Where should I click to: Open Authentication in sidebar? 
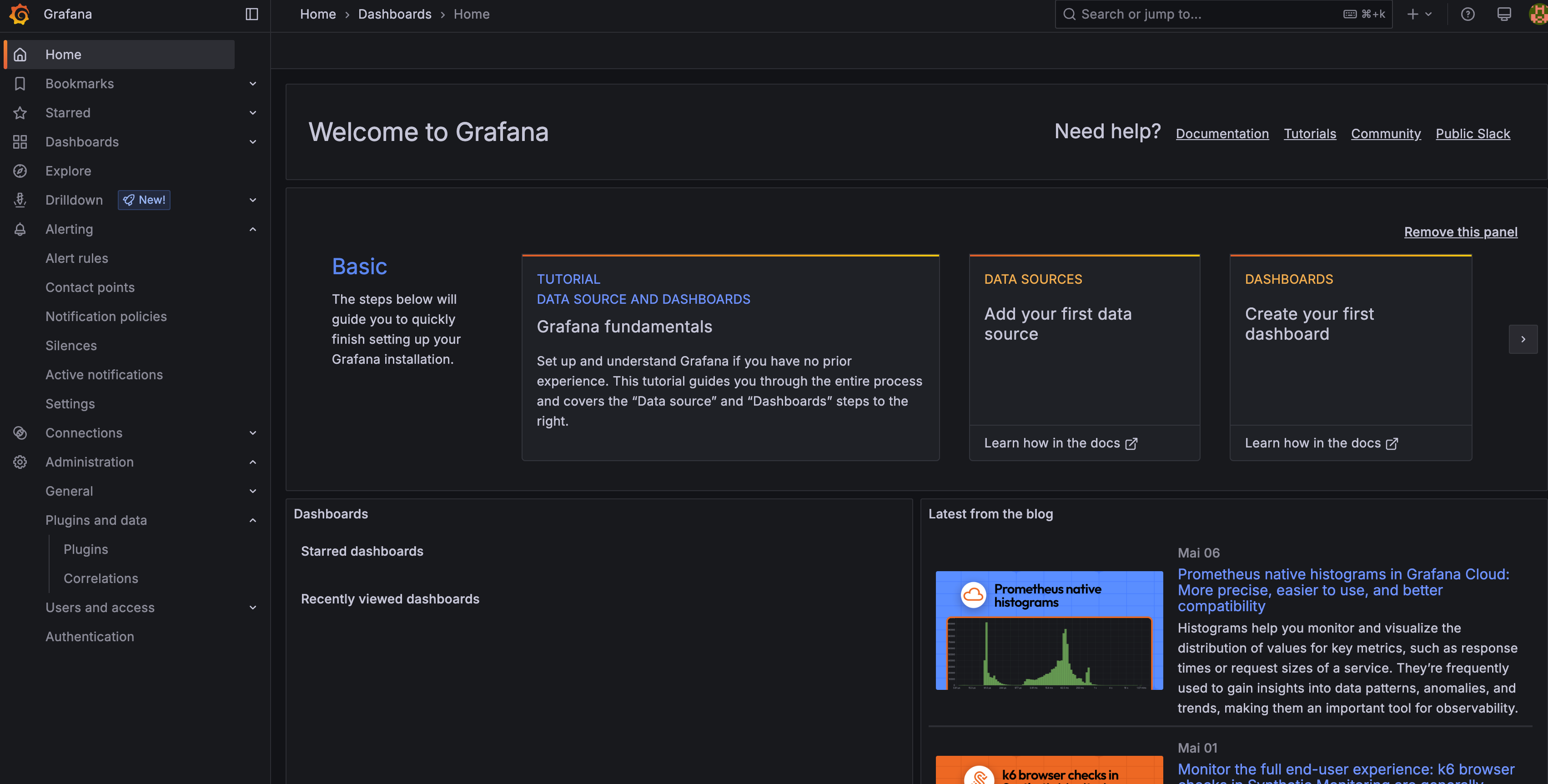pos(90,637)
